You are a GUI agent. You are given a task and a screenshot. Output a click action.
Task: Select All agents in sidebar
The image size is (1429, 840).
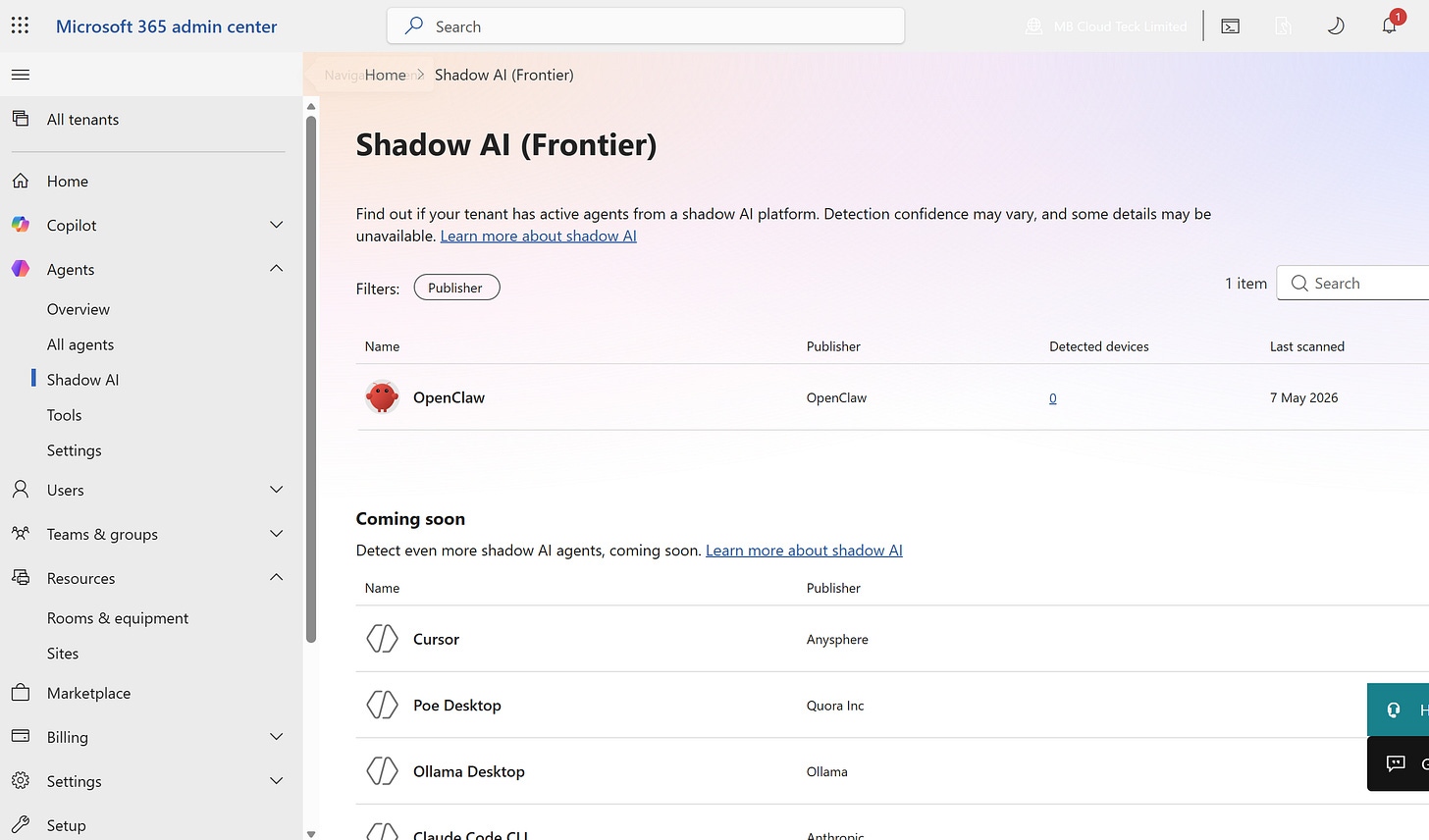click(x=80, y=344)
